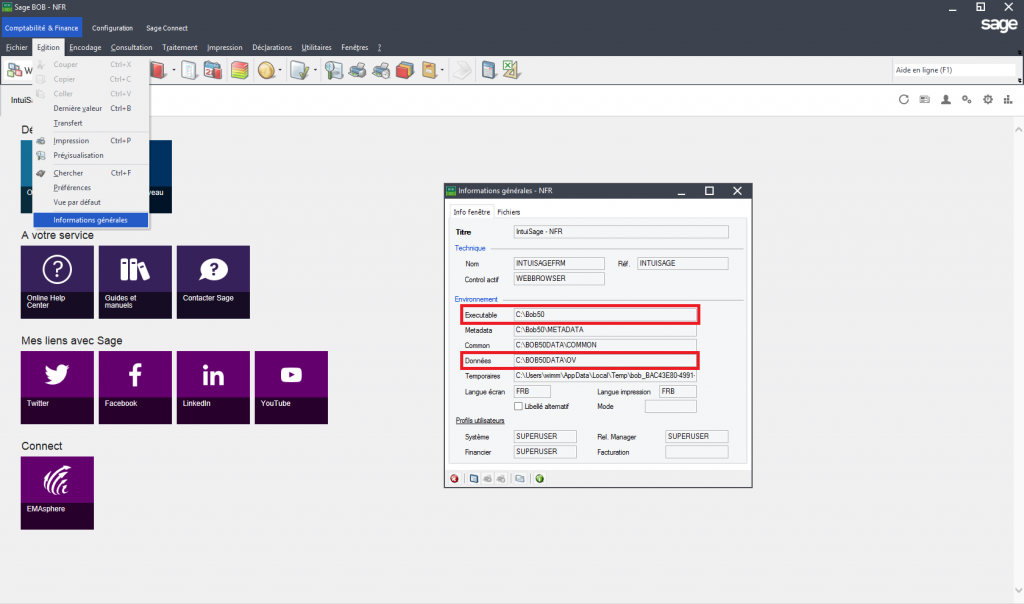
Task: Switch to the Info fenêtre tab
Action: coord(472,212)
